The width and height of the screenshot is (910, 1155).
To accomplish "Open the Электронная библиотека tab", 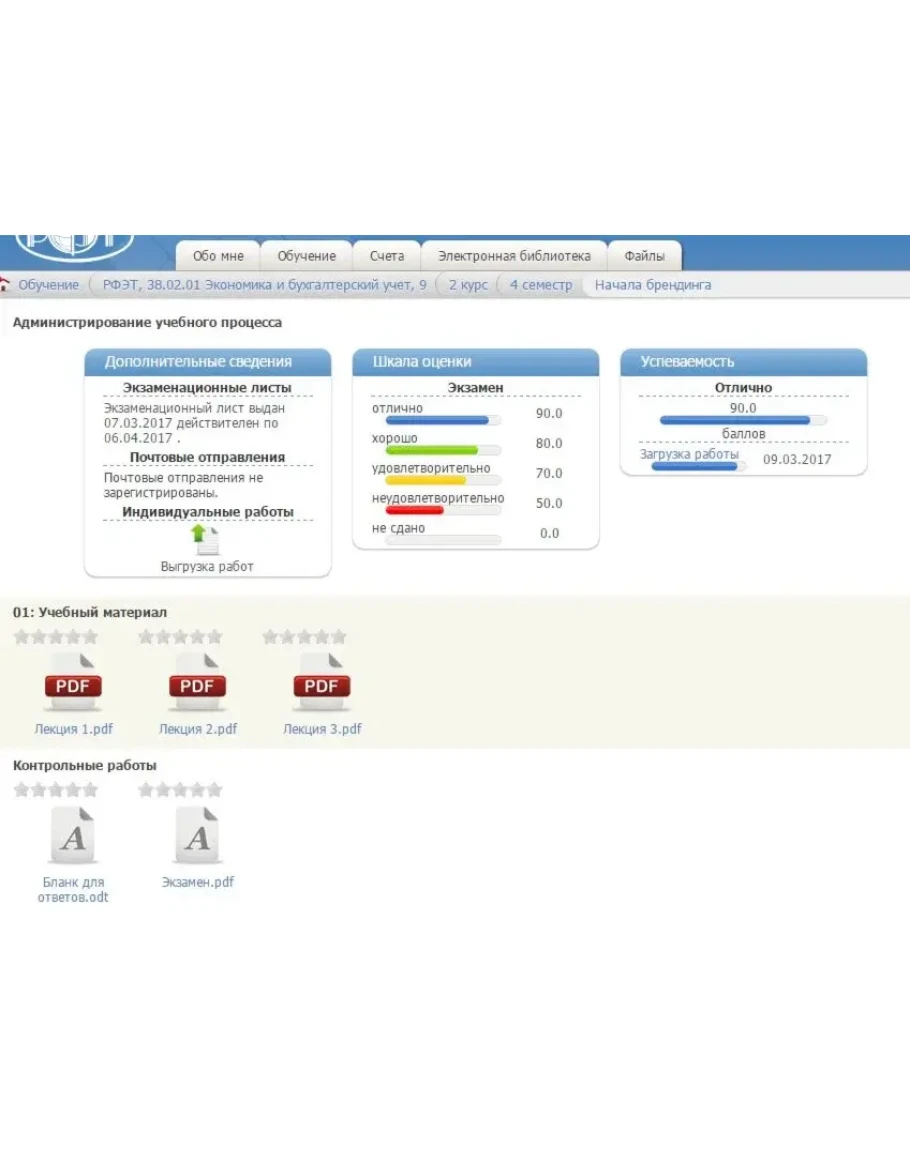I will [x=514, y=256].
